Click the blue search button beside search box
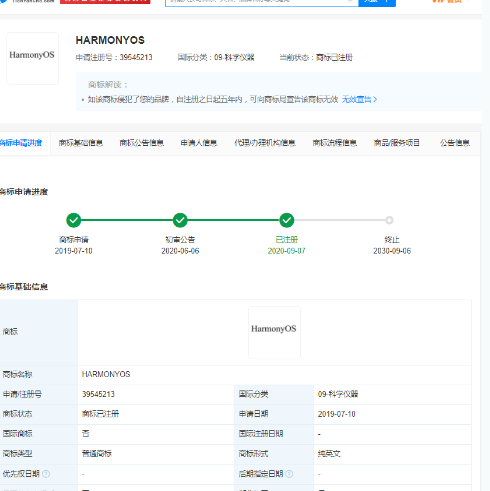 coord(377,2)
